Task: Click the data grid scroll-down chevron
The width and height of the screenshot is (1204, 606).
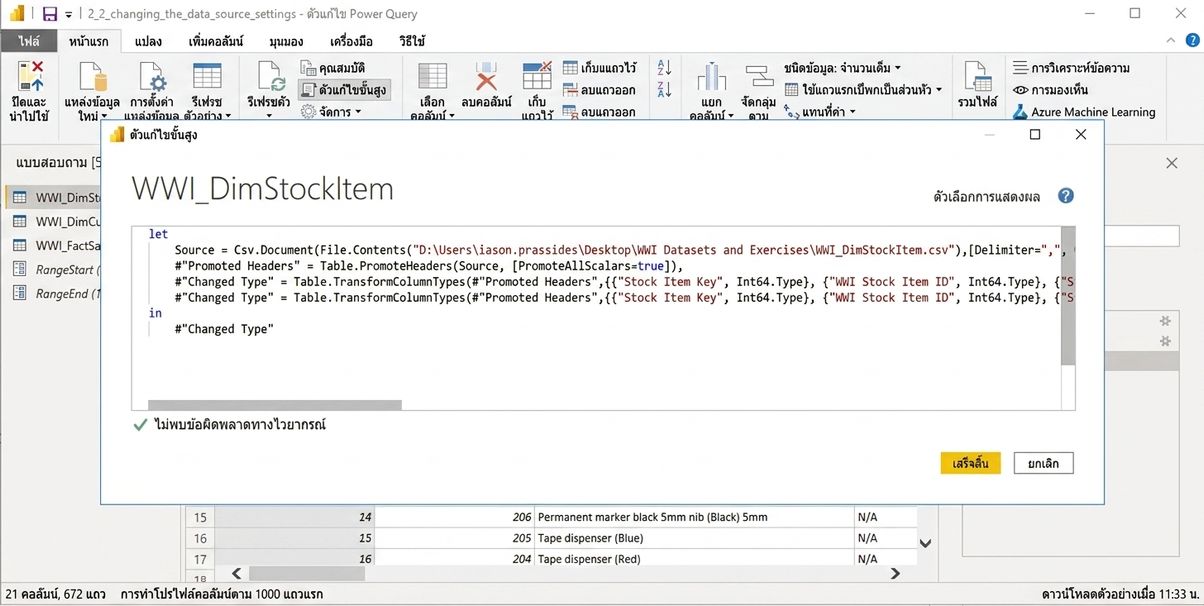Action: [x=926, y=543]
